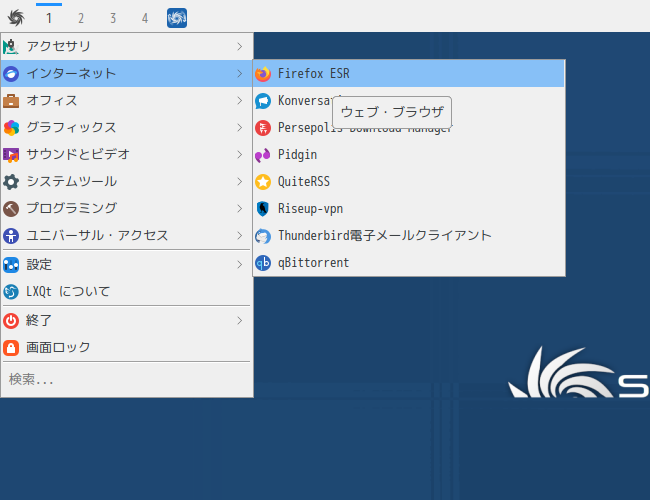The width and height of the screenshot is (650, 500).
Task: Expand プログラミング submenu arrow
Action: pyautogui.click(x=240, y=209)
